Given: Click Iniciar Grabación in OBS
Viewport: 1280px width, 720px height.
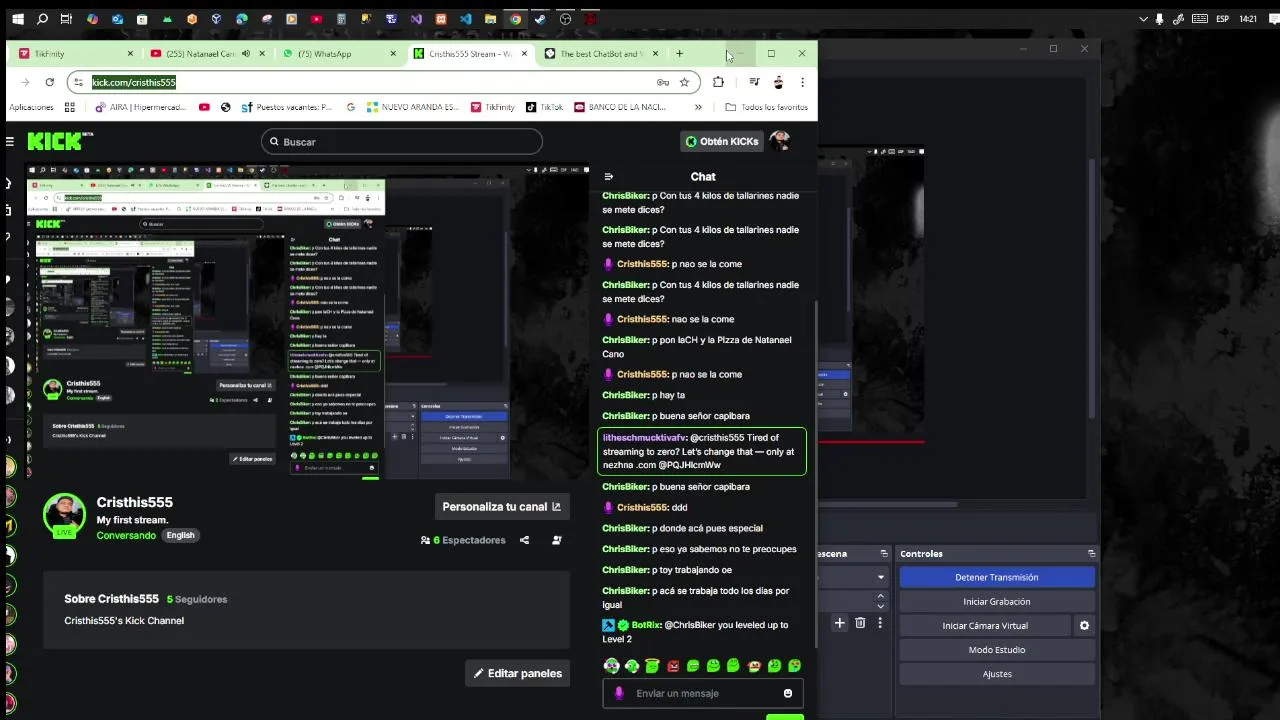Looking at the screenshot, I should (x=997, y=601).
